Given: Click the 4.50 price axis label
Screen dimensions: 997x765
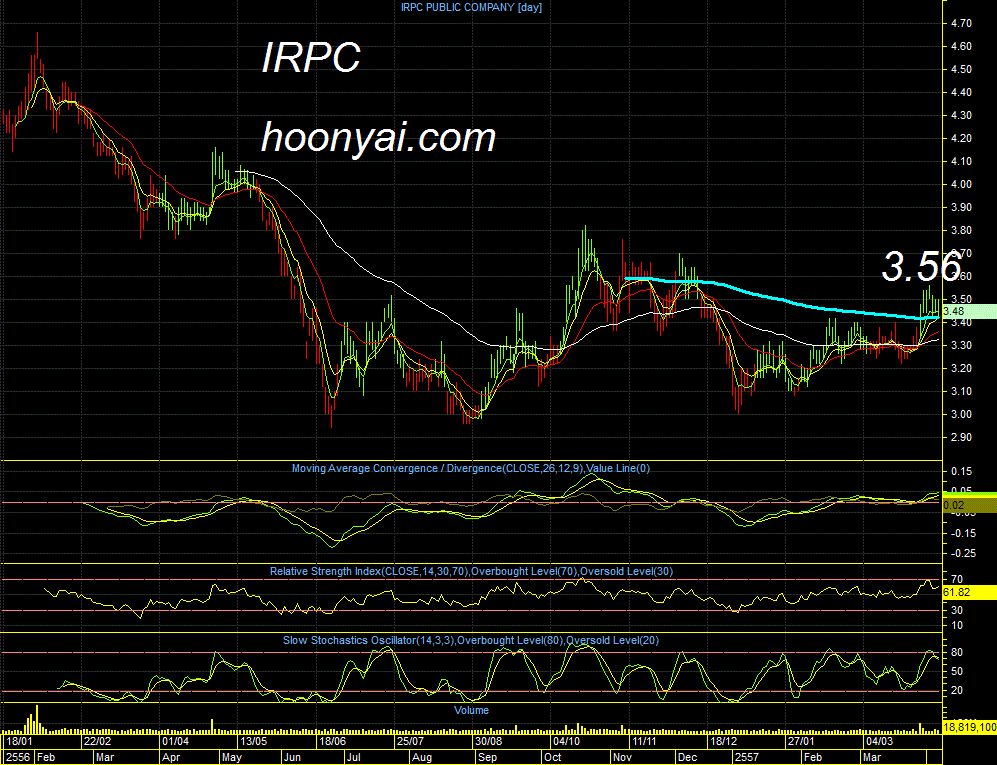Looking at the screenshot, I should click(x=961, y=69).
